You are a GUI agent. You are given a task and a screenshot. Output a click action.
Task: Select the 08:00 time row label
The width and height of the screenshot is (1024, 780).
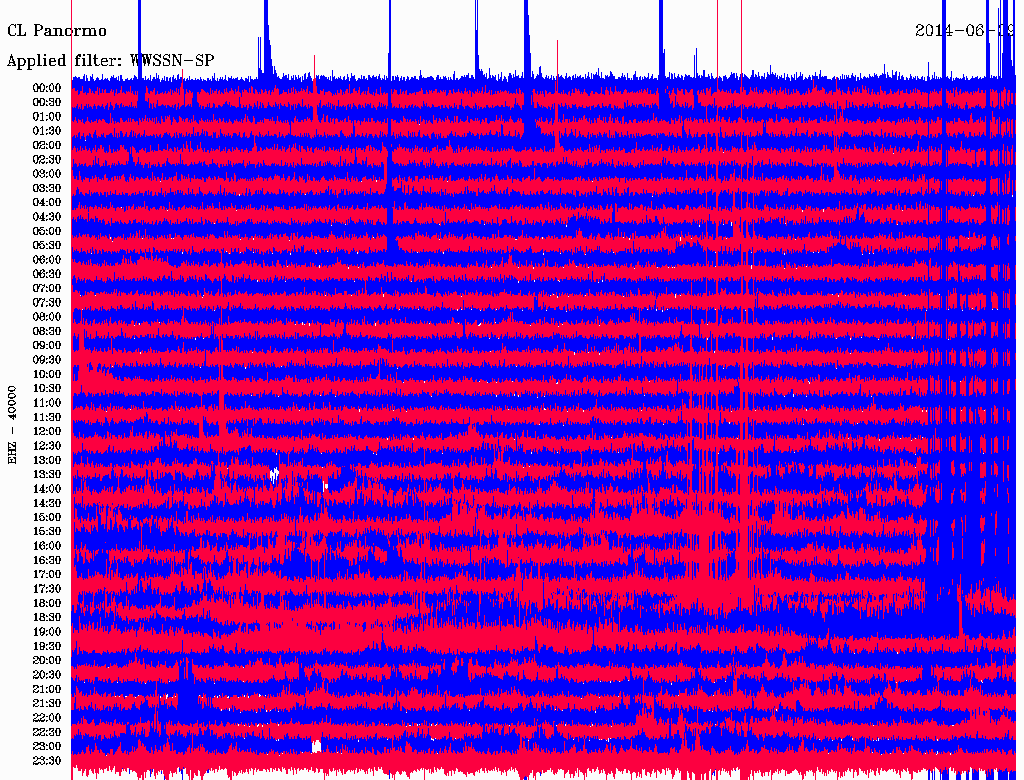point(47,317)
